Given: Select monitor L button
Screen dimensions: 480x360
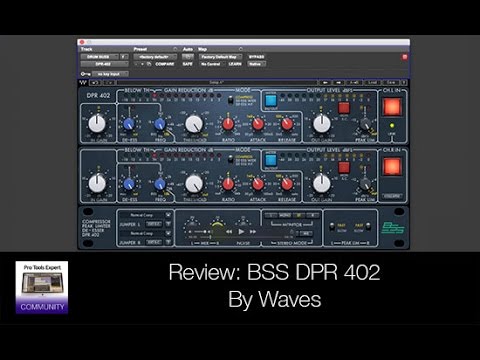Looking at the screenshot, I should click(x=271, y=215).
